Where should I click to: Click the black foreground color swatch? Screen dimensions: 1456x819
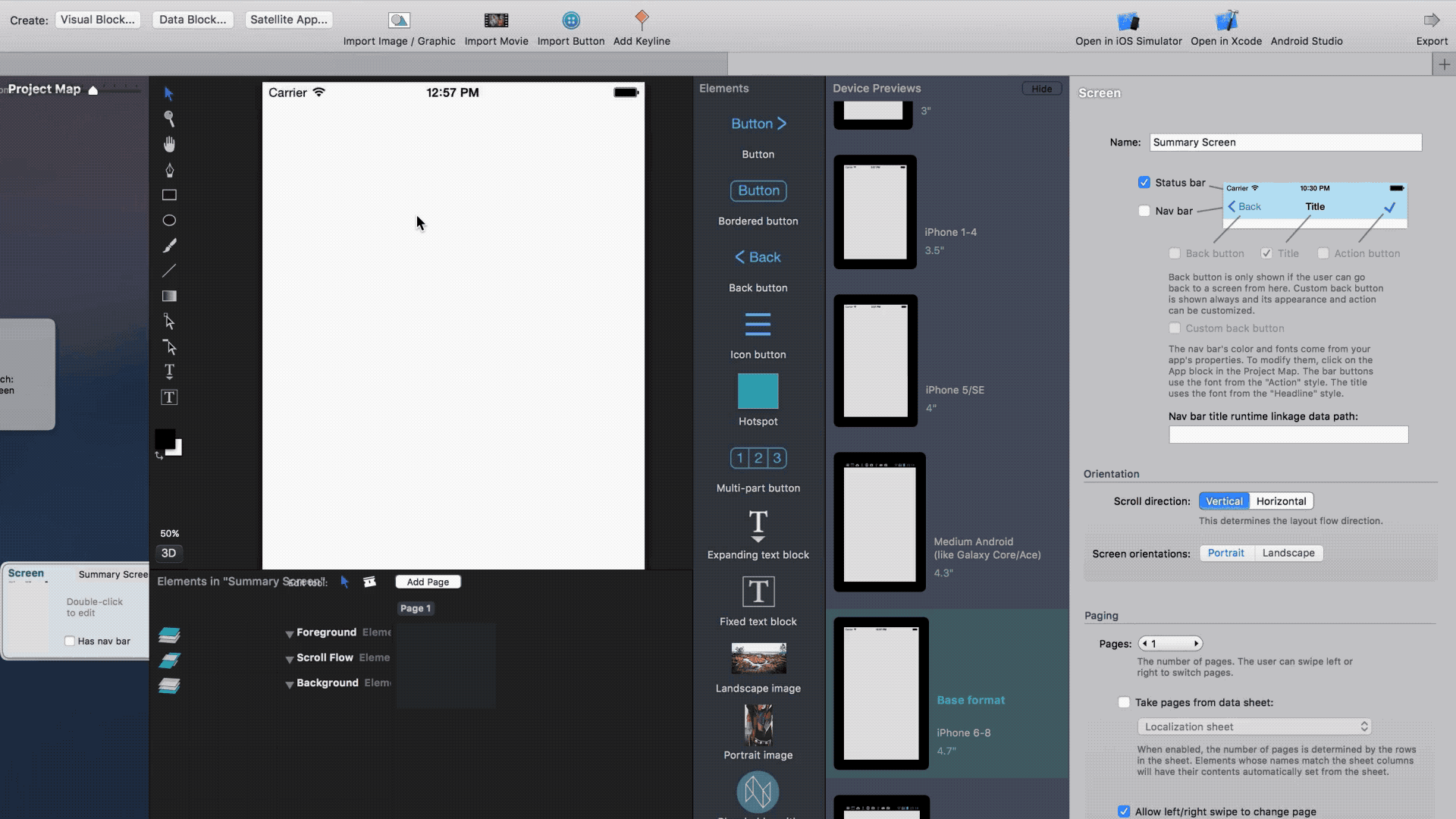pos(165,438)
